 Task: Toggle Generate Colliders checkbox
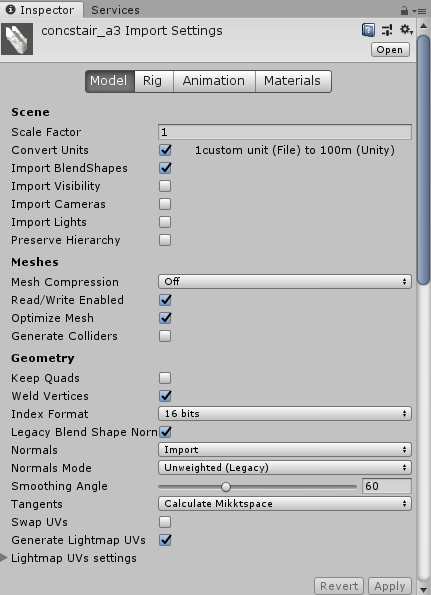tap(165, 336)
